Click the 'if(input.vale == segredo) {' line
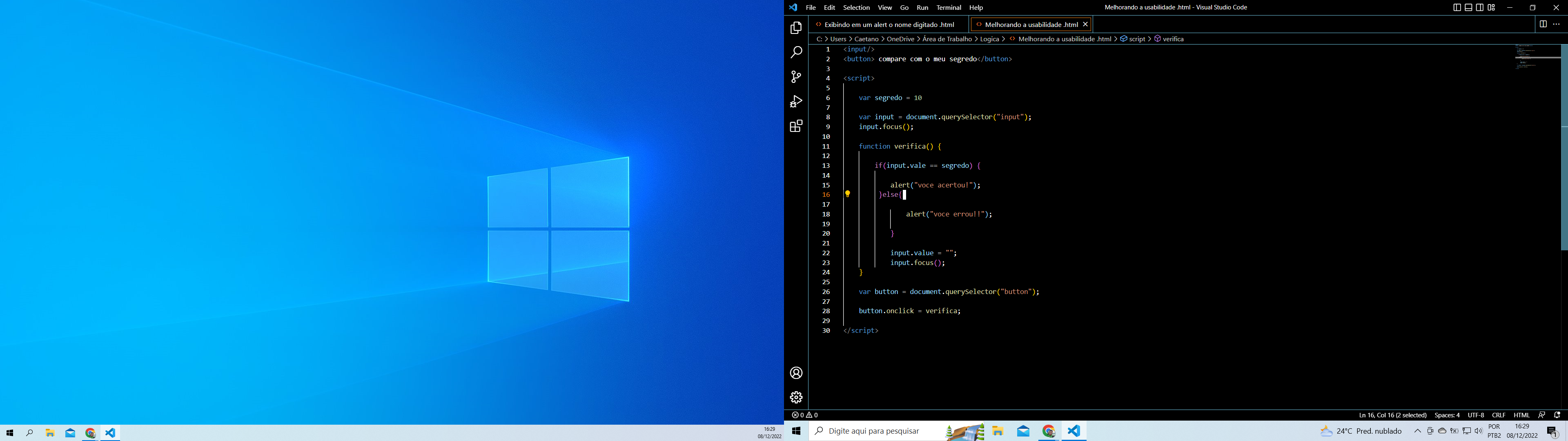1568x441 pixels. 927,166
